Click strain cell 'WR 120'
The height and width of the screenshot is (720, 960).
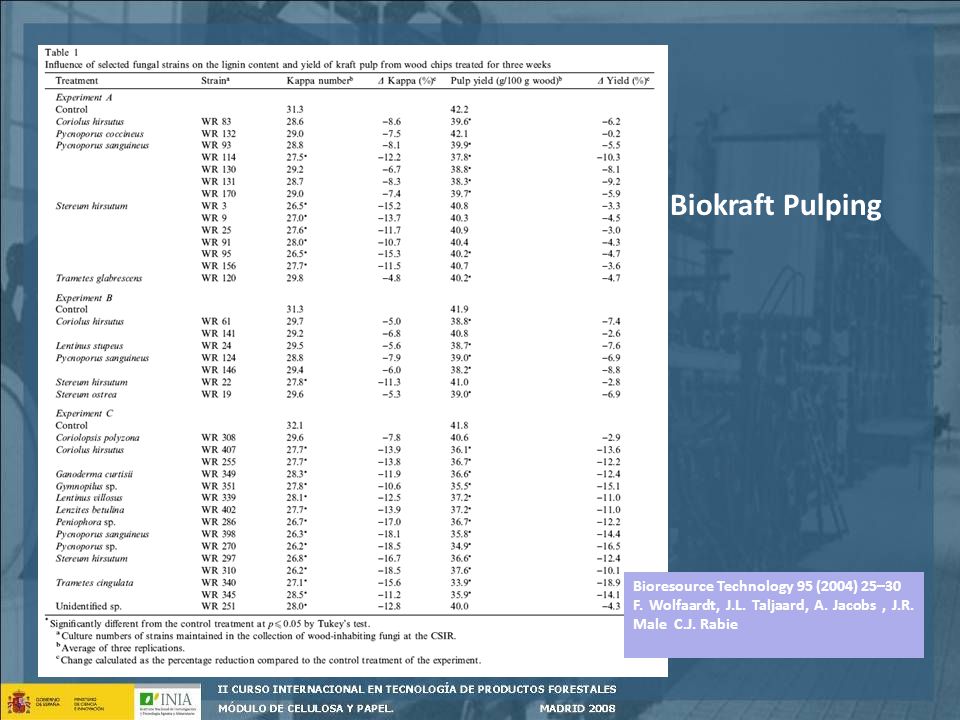pyautogui.click(x=219, y=278)
